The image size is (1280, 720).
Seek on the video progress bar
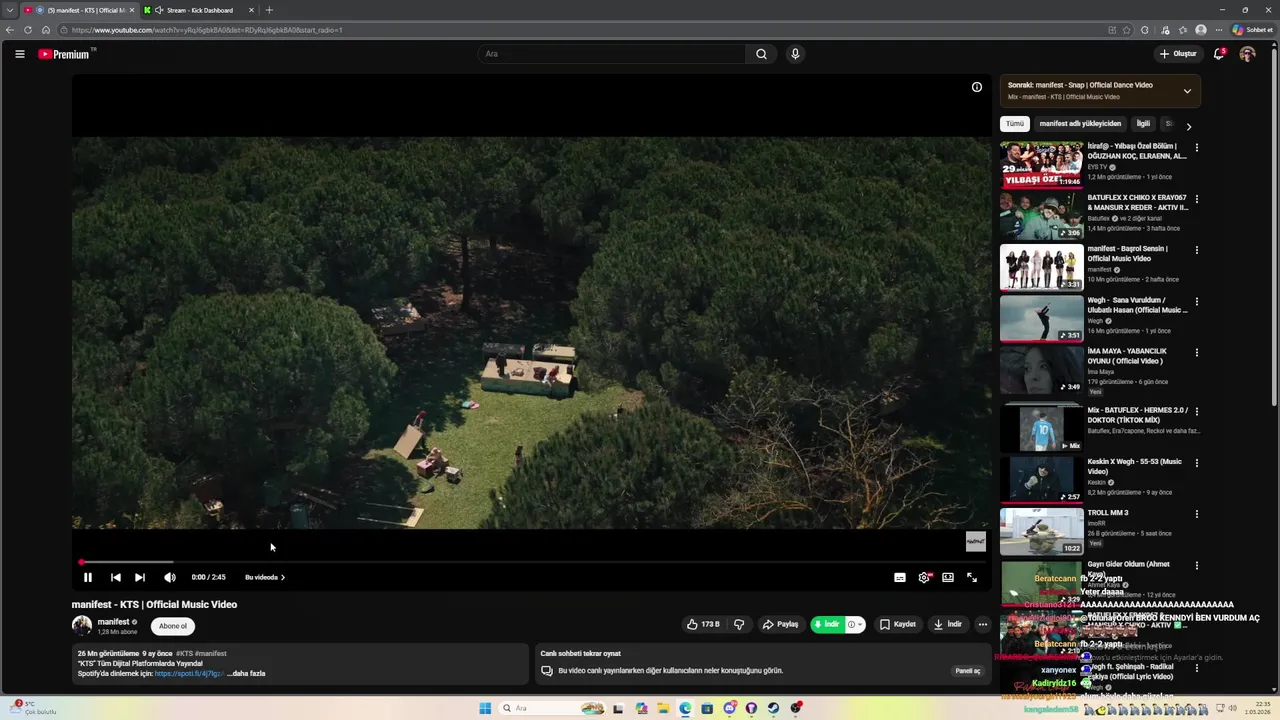tap(532, 562)
